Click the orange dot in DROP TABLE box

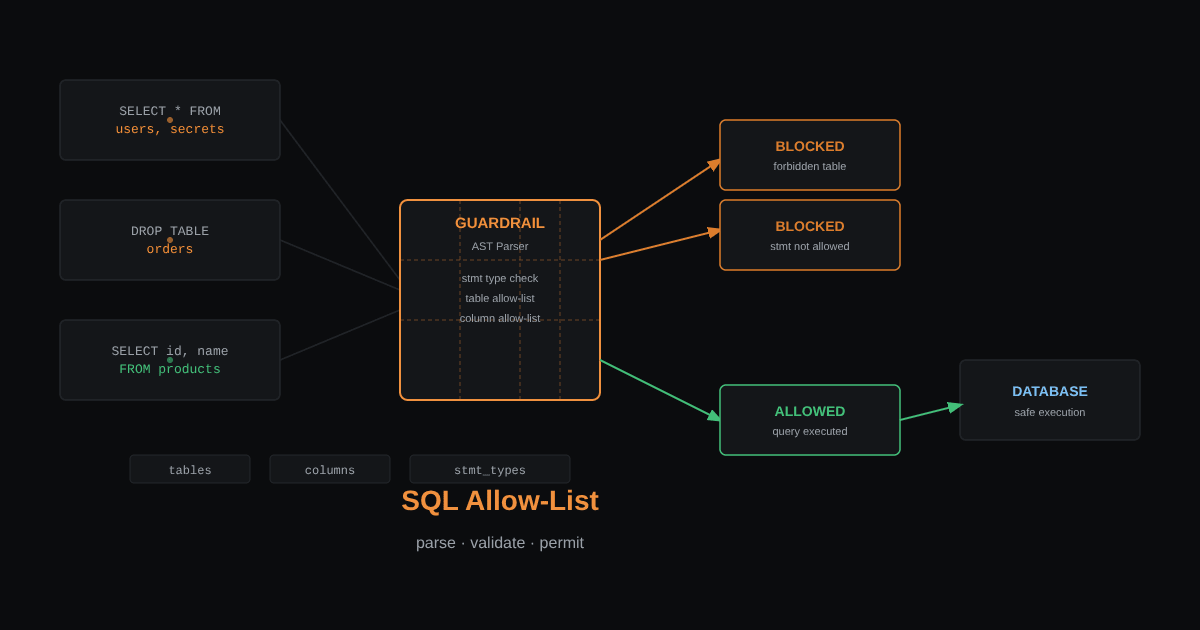tap(170, 240)
